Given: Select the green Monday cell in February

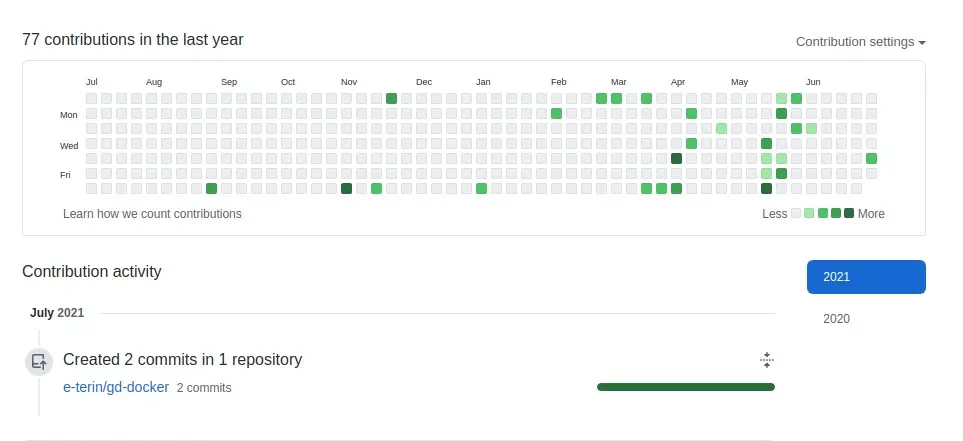Looking at the screenshot, I should 556,114.
